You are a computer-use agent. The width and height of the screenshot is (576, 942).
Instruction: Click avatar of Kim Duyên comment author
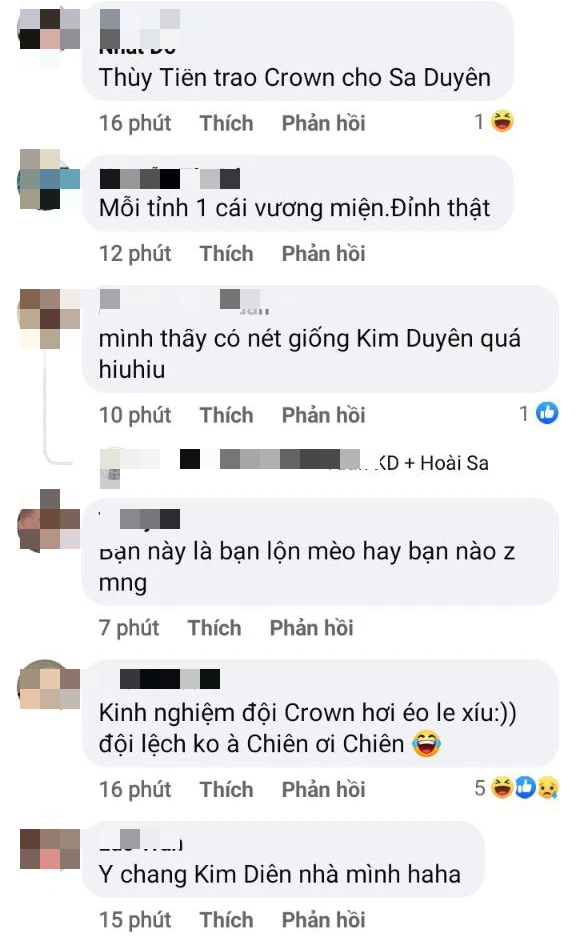click(x=49, y=318)
